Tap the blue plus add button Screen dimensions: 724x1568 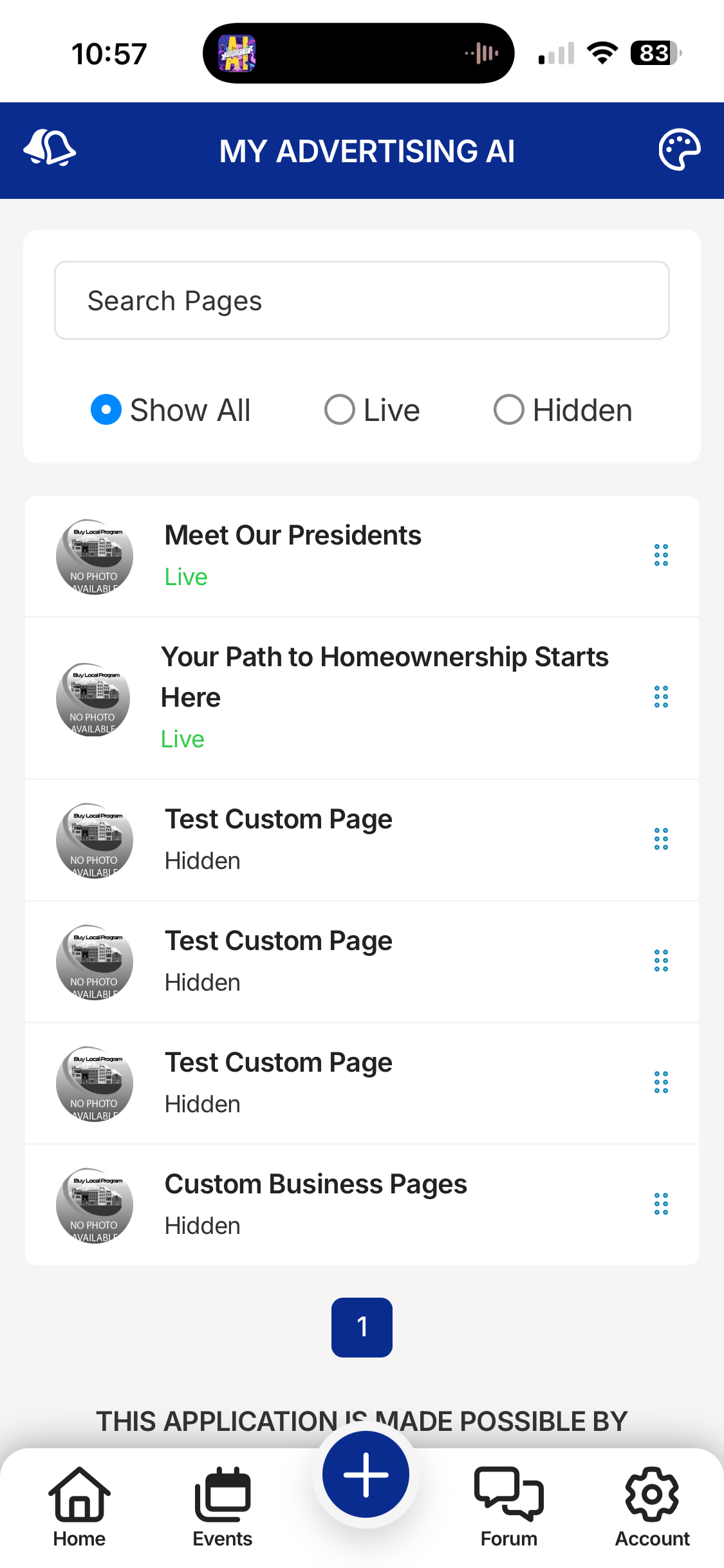(x=366, y=1475)
